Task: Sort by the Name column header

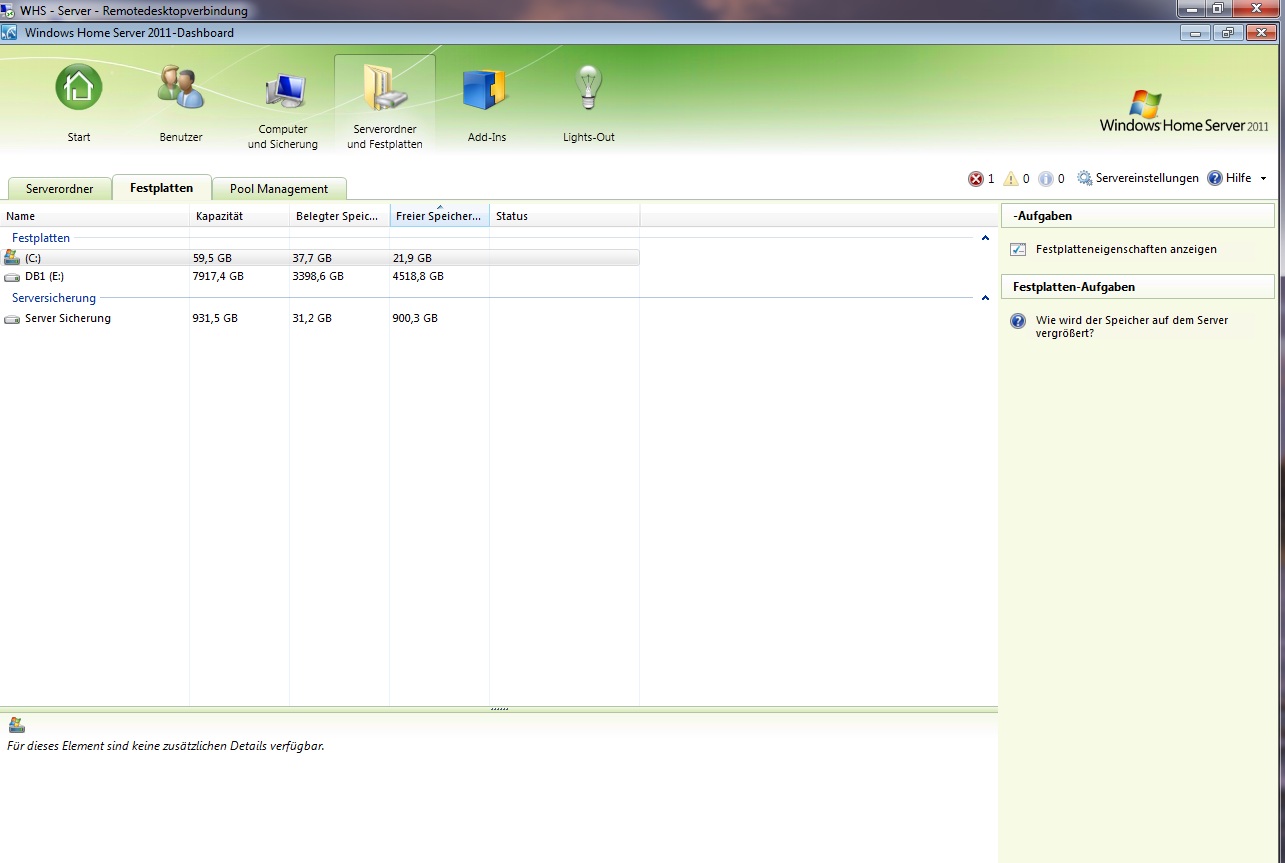Action: (x=95, y=216)
